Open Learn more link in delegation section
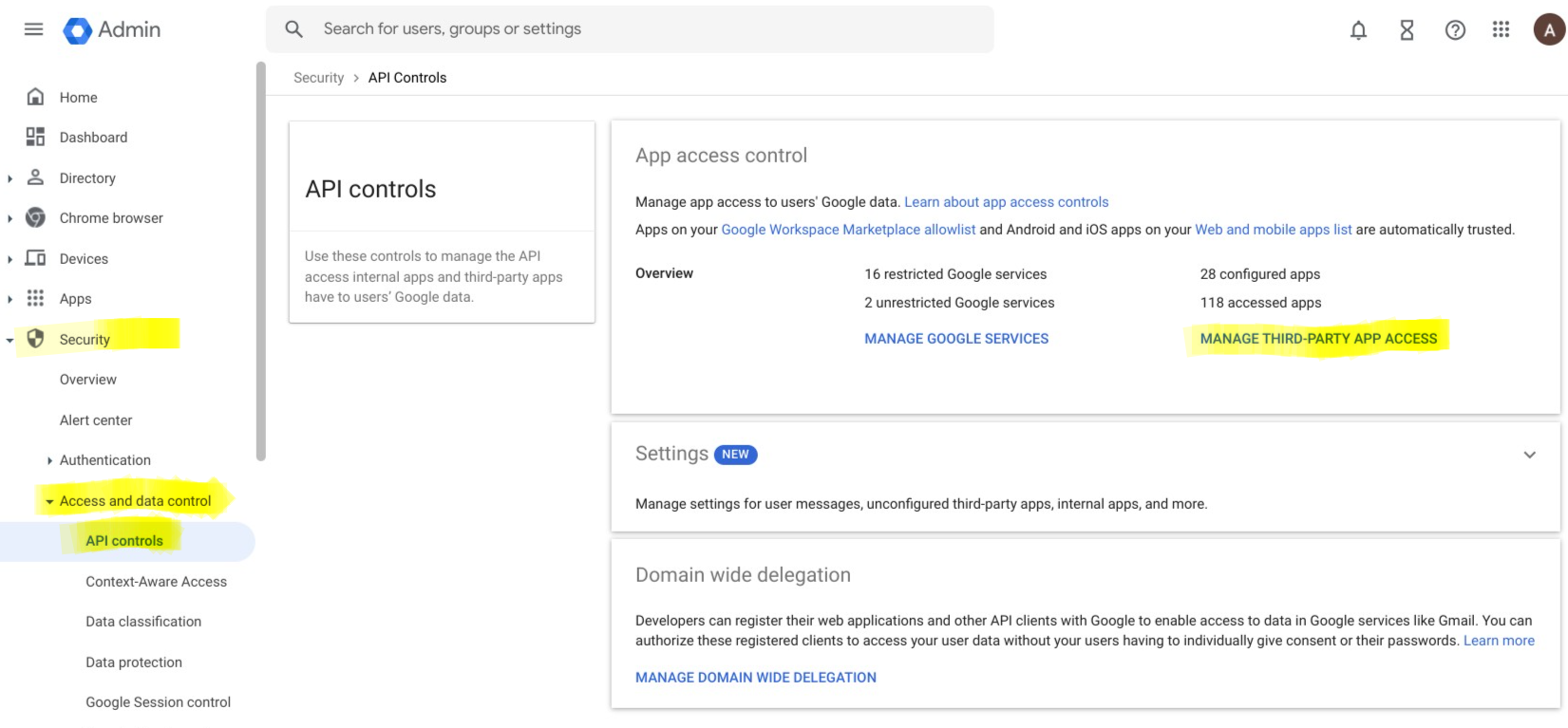Screen dimensions: 1568x728 click(x=1499, y=641)
